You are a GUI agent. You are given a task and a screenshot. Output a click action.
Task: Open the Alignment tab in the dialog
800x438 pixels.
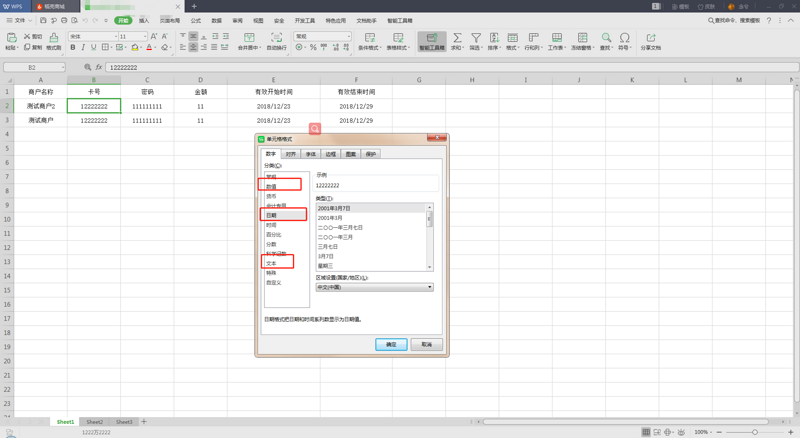point(291,154)
